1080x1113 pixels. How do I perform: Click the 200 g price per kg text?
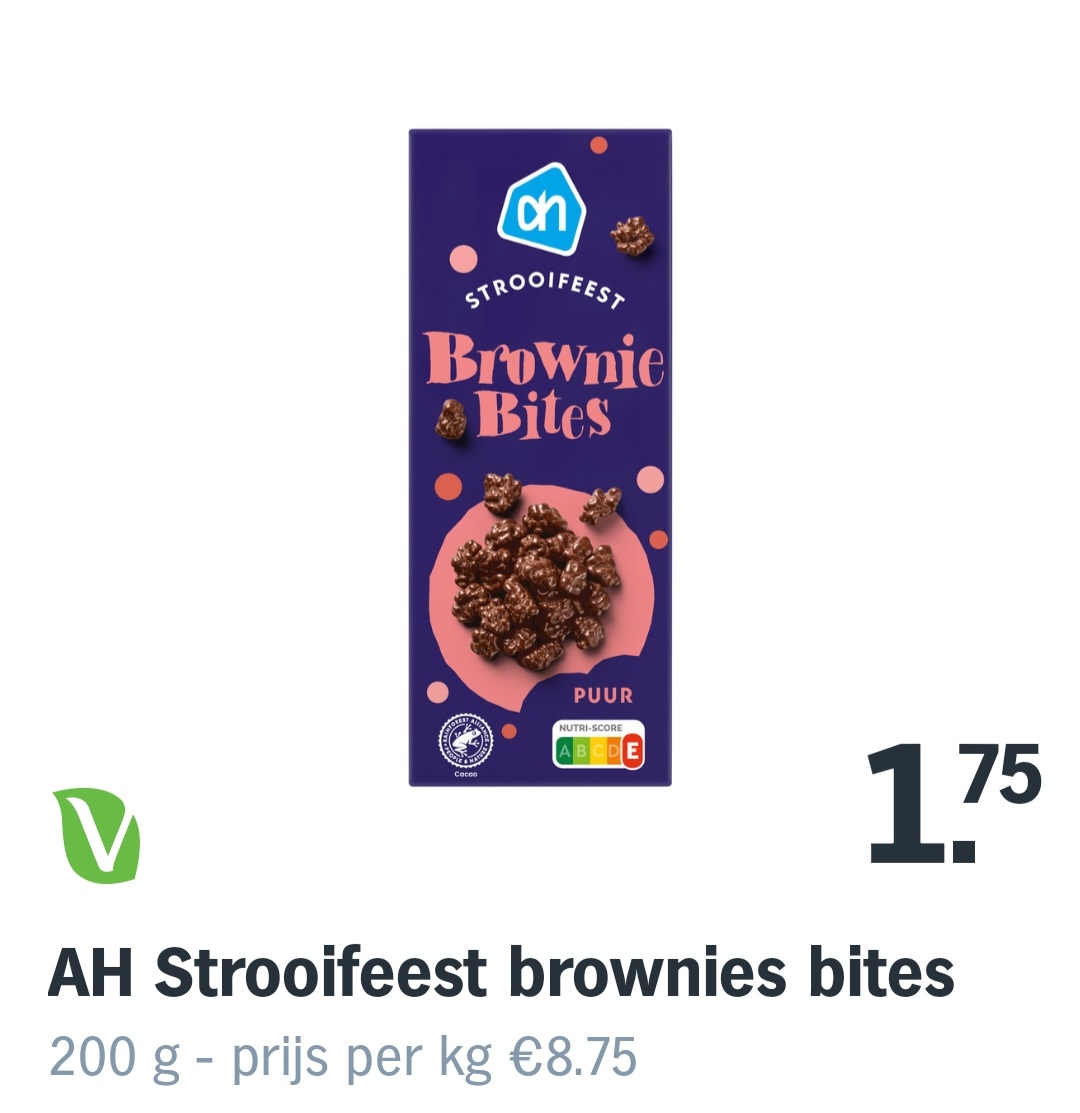point(343,1057)
